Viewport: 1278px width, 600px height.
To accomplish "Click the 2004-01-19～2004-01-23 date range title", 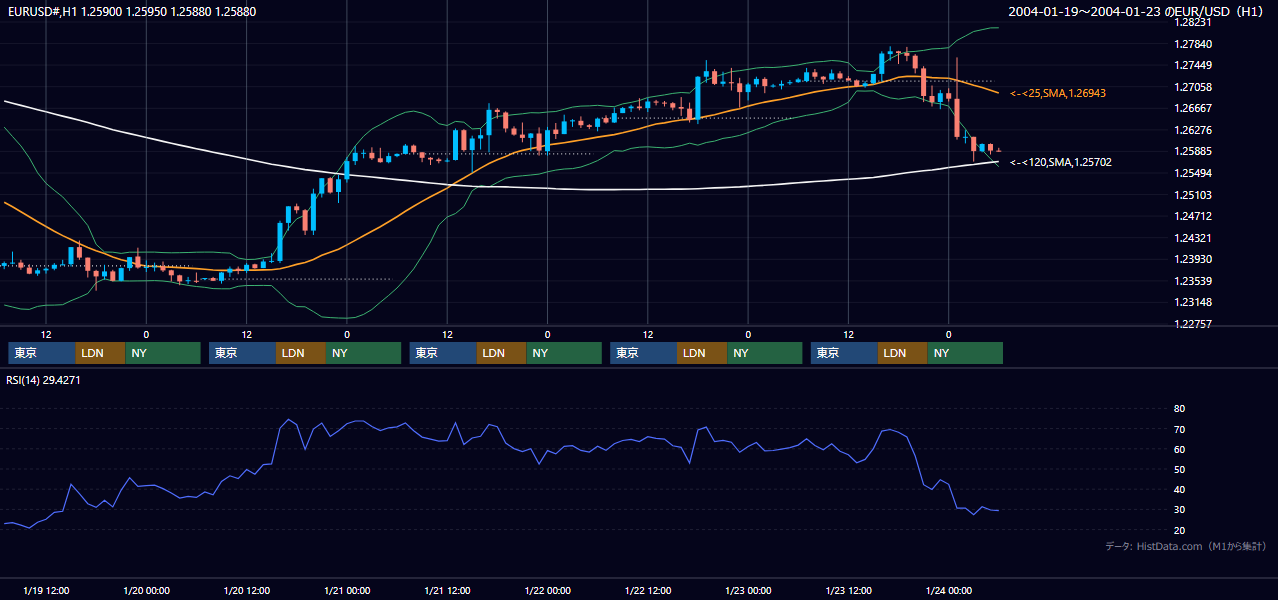I will (x=1136, y=12).
